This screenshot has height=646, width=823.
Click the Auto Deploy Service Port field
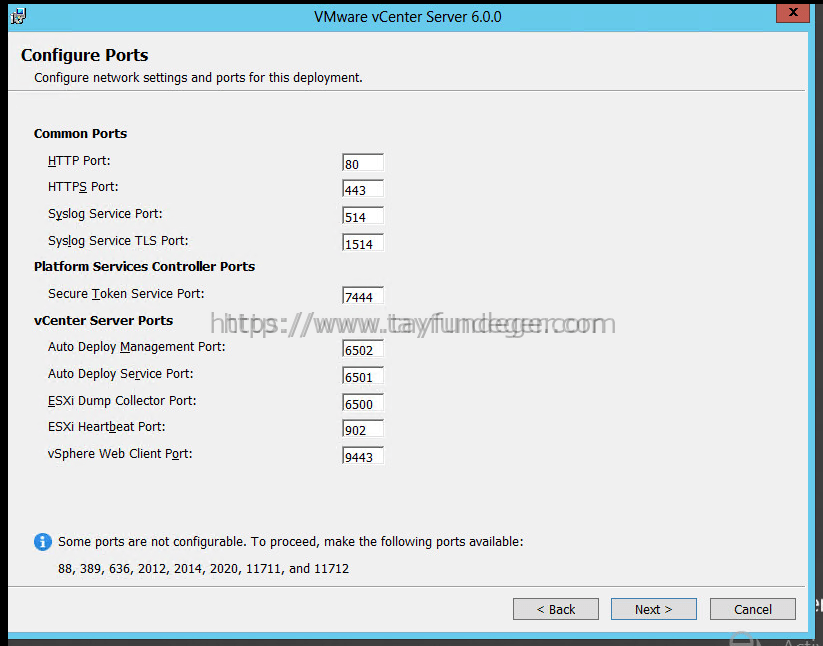click(363, 376)
